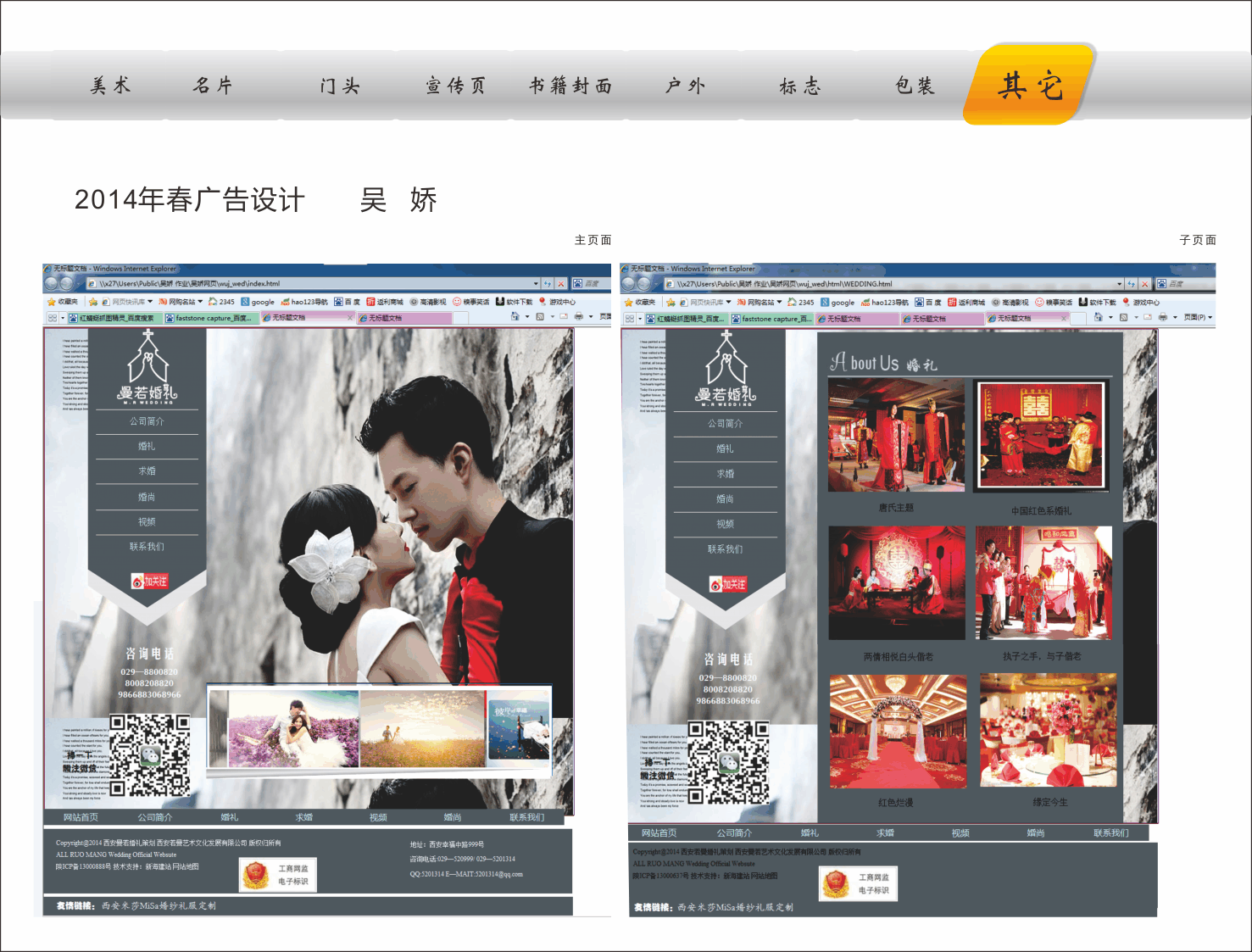Switch to the 书籍封面 tab in the top navigation

pos(570,86)
